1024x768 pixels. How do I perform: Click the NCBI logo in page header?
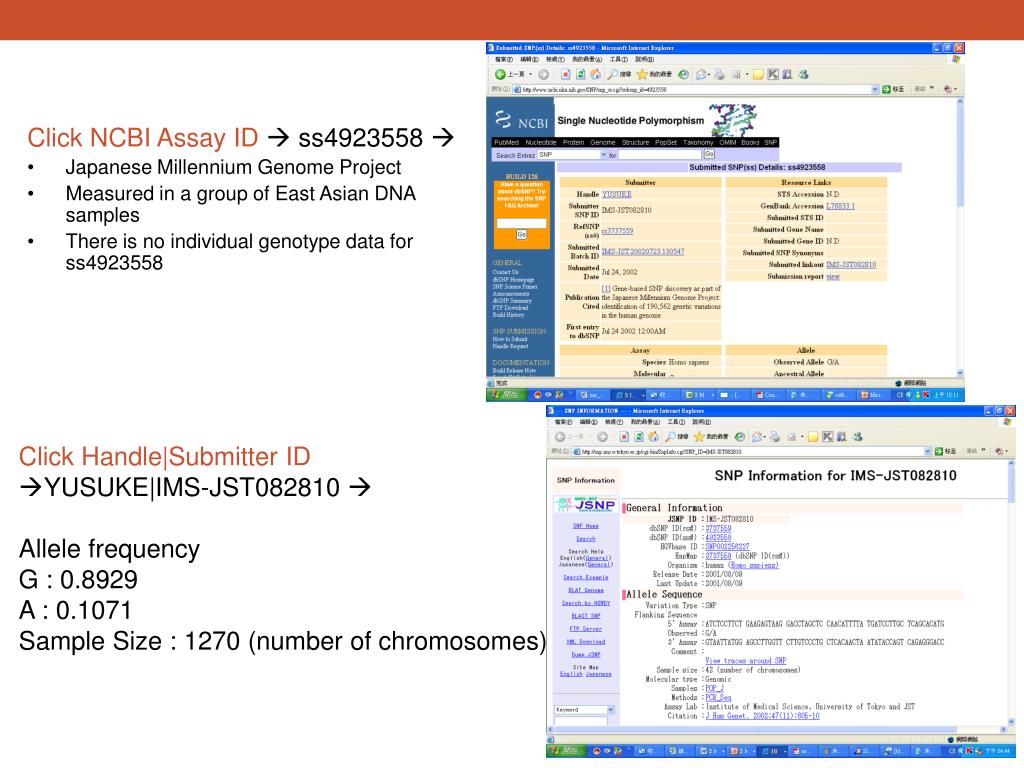pyautogui.click(x=520, y=120)
